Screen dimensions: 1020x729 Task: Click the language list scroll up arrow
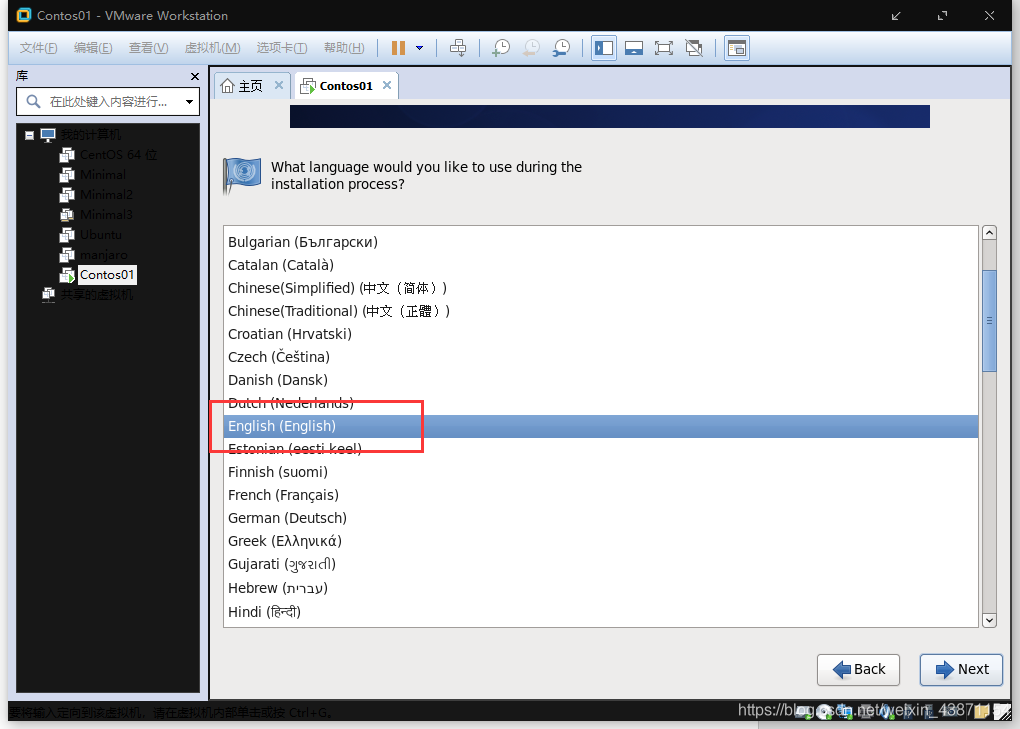[989, 233]
